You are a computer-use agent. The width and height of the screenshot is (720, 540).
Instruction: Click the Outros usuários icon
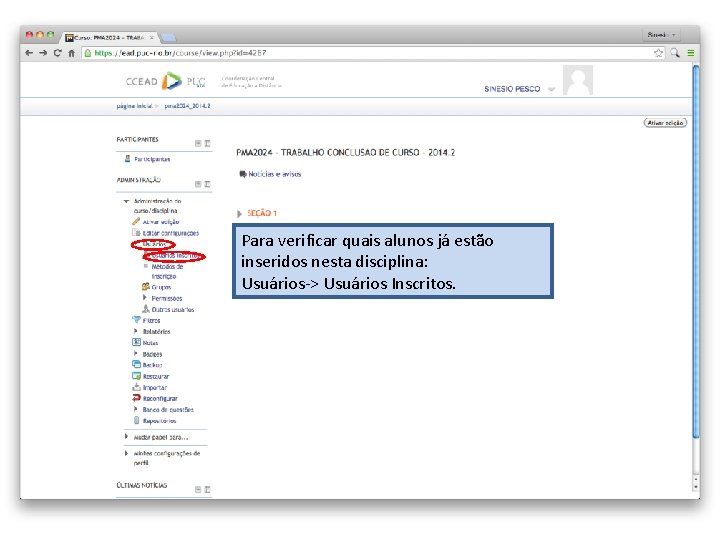pos(146,309)
